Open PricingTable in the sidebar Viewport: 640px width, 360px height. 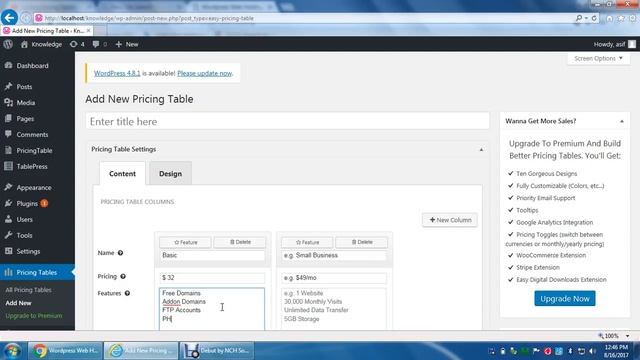(x=34, y=151)
